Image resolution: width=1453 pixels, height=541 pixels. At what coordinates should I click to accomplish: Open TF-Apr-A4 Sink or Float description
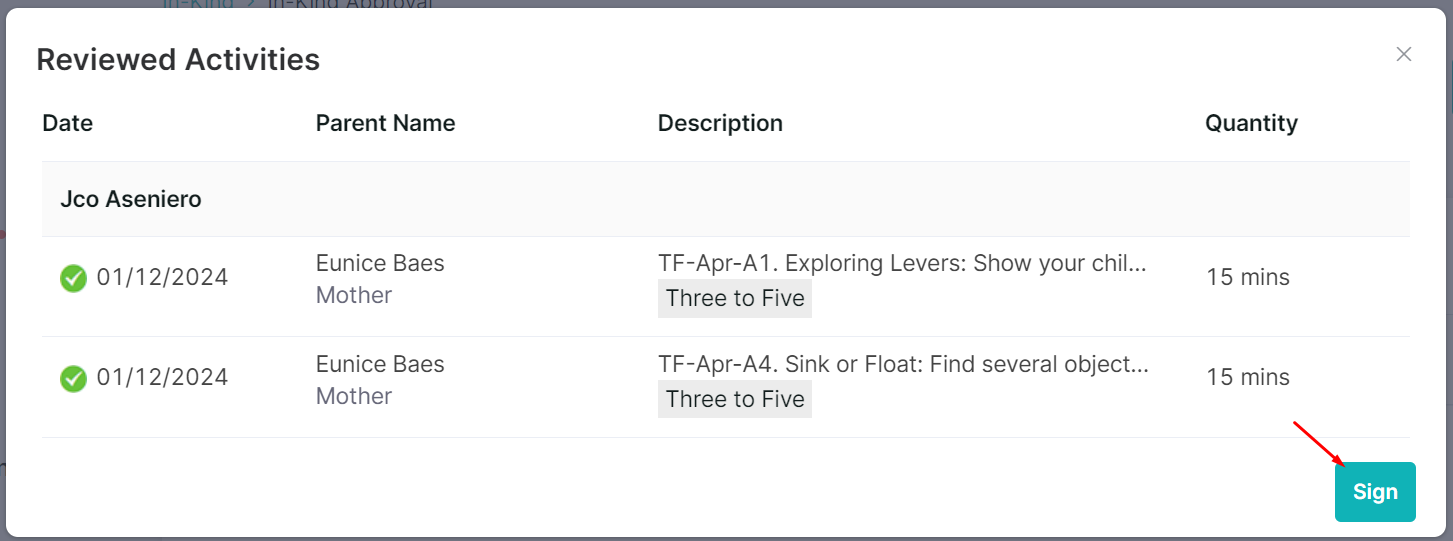[903, 364]
